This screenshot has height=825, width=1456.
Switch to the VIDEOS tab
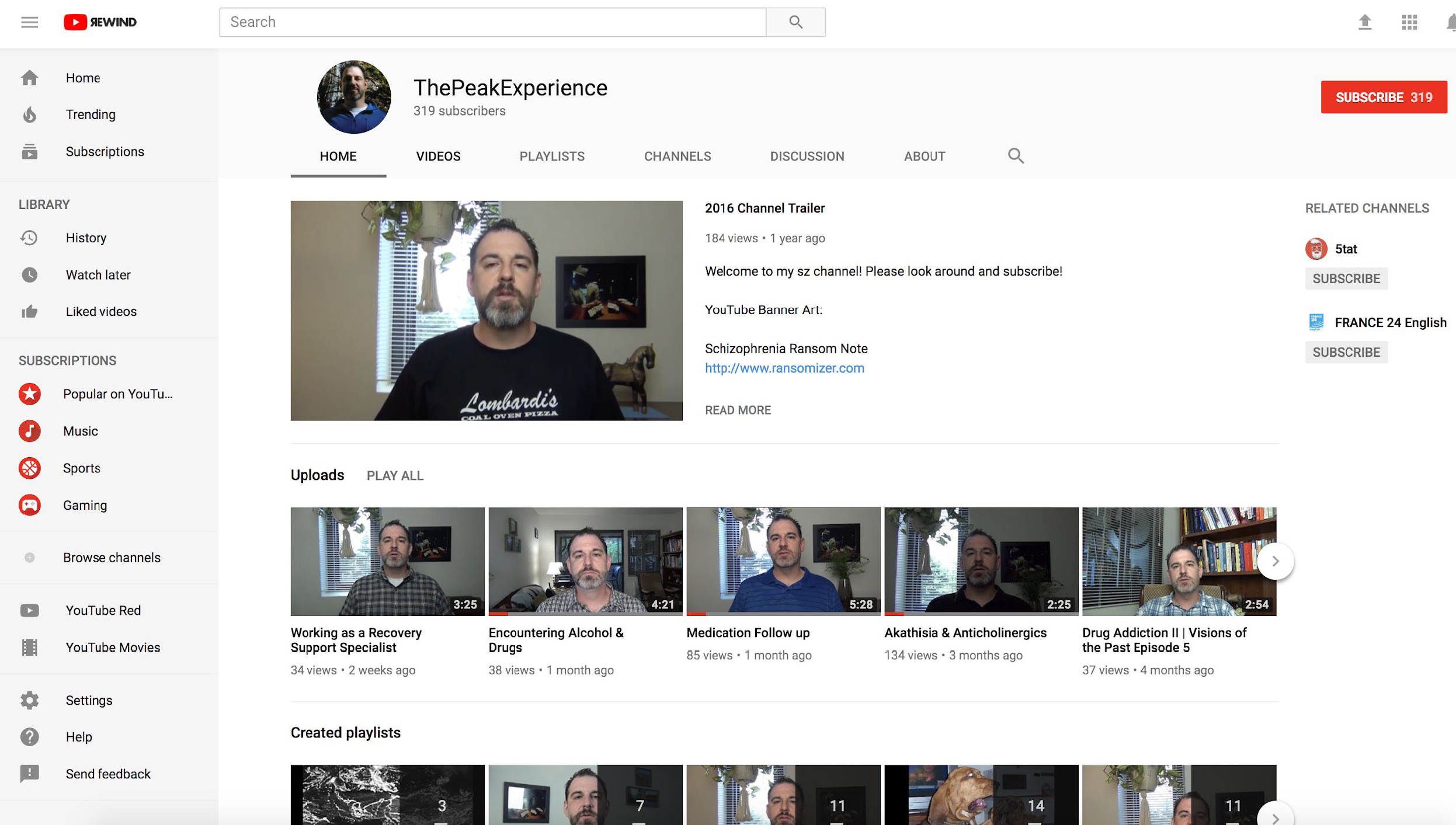tap(438, 156)
